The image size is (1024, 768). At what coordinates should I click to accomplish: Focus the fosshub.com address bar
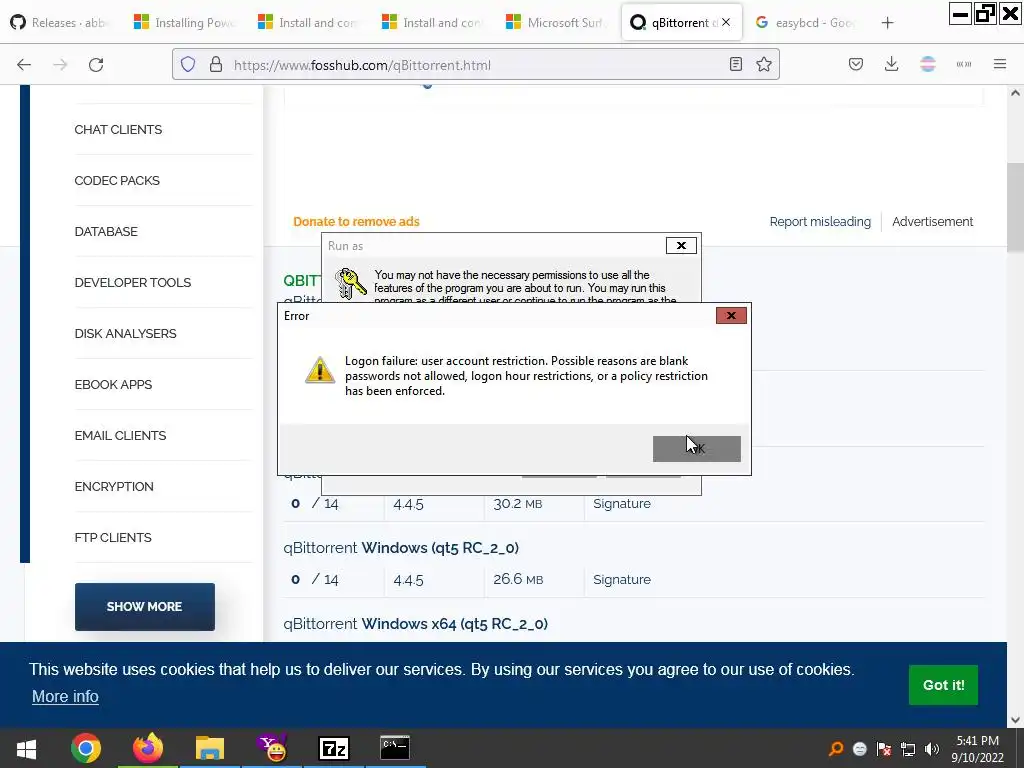pos(477,65)
